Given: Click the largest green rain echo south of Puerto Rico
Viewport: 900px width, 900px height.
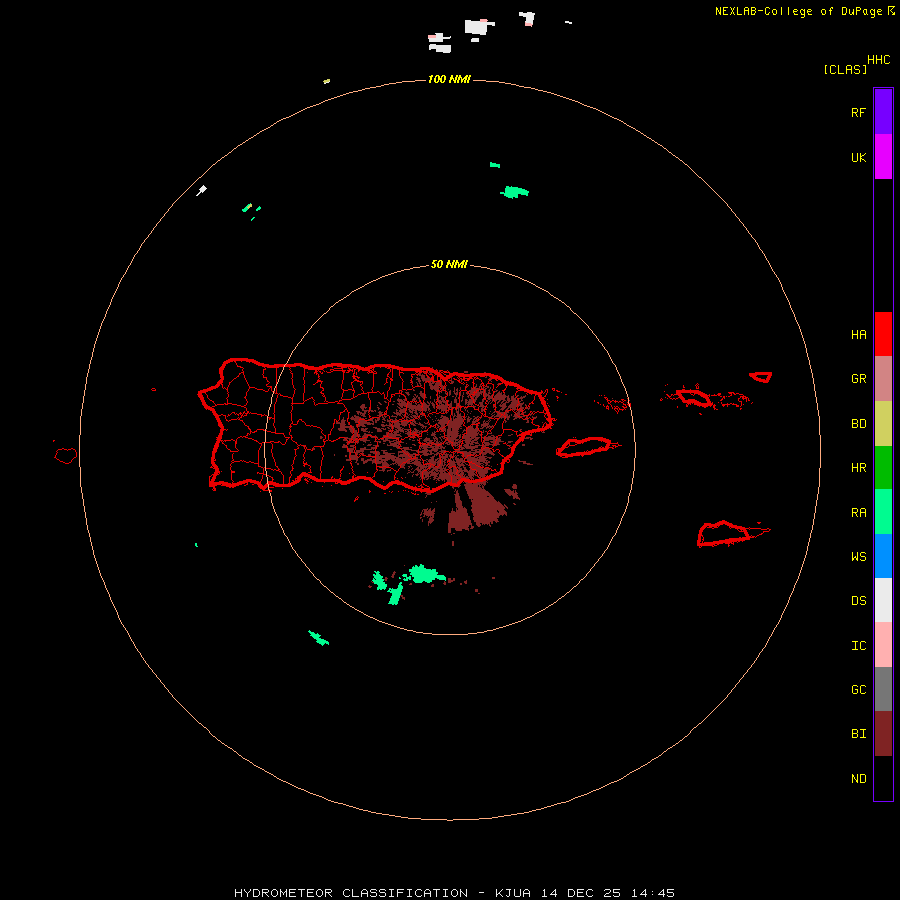Looking at the screenshot, I should point(425,574).
